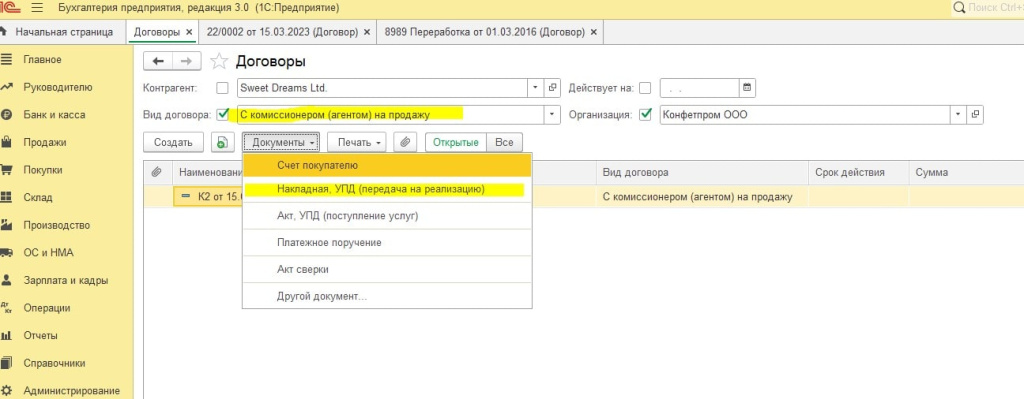This screenshot has width=1024, height=399.
Task: Expand the Организация dropdown arrow
Action: [958, 115]
